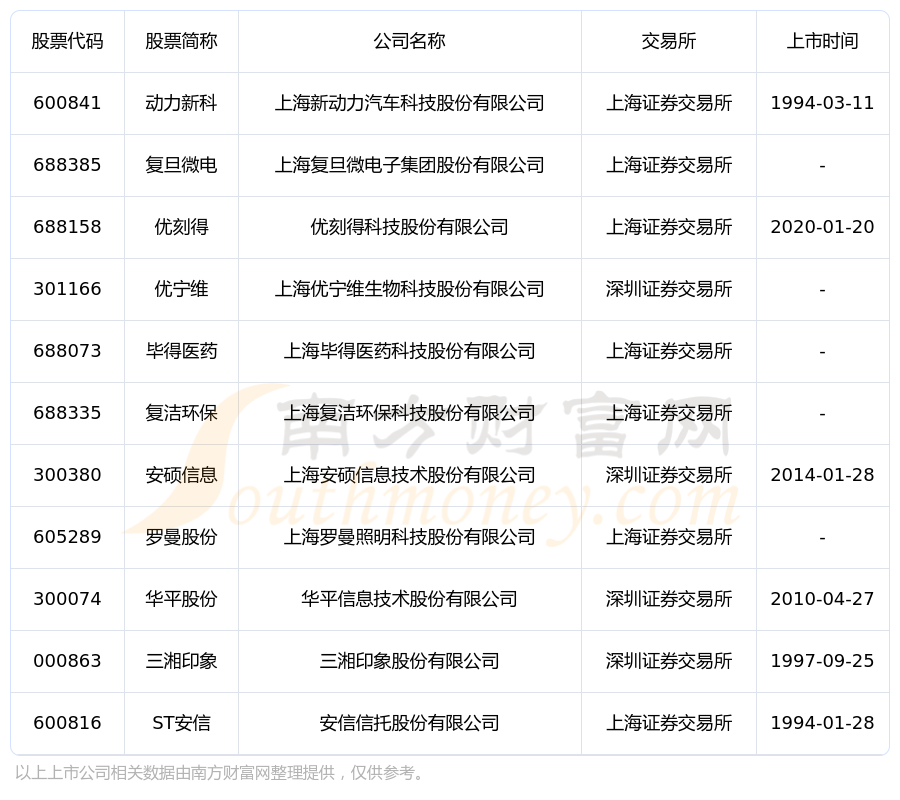The image size is (900, 800).
Task: Click 上海证券交易所 in the ST安信 row
Action: [x=669, y=723]
